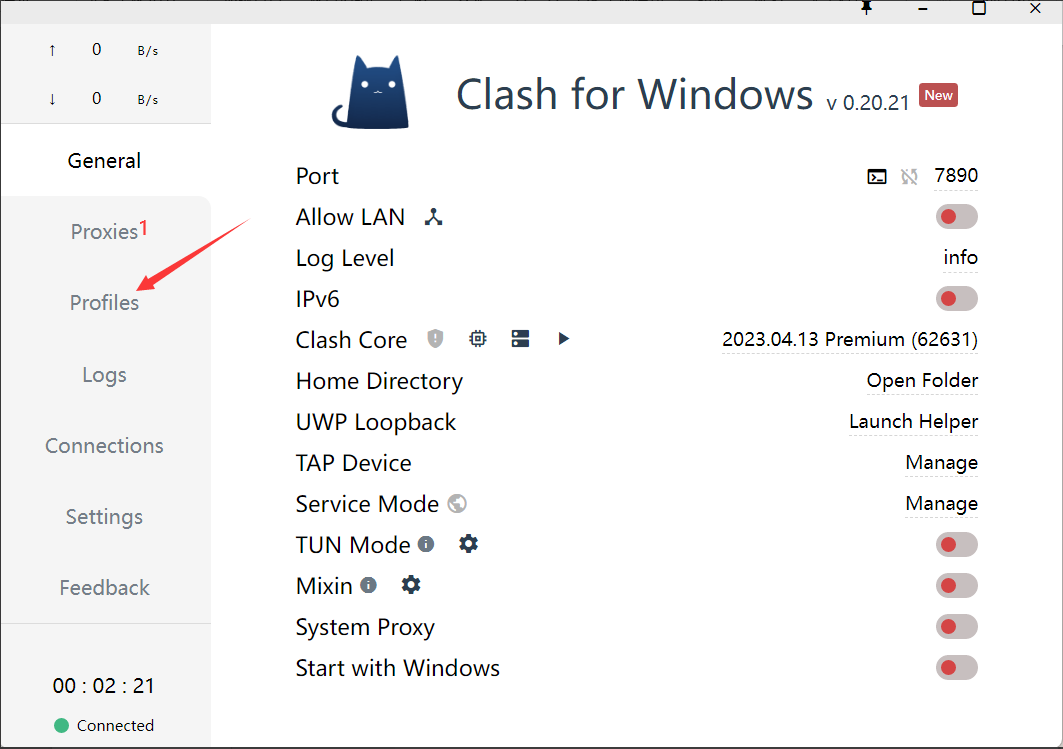Click the chip icon beside Clash Core

478,339
